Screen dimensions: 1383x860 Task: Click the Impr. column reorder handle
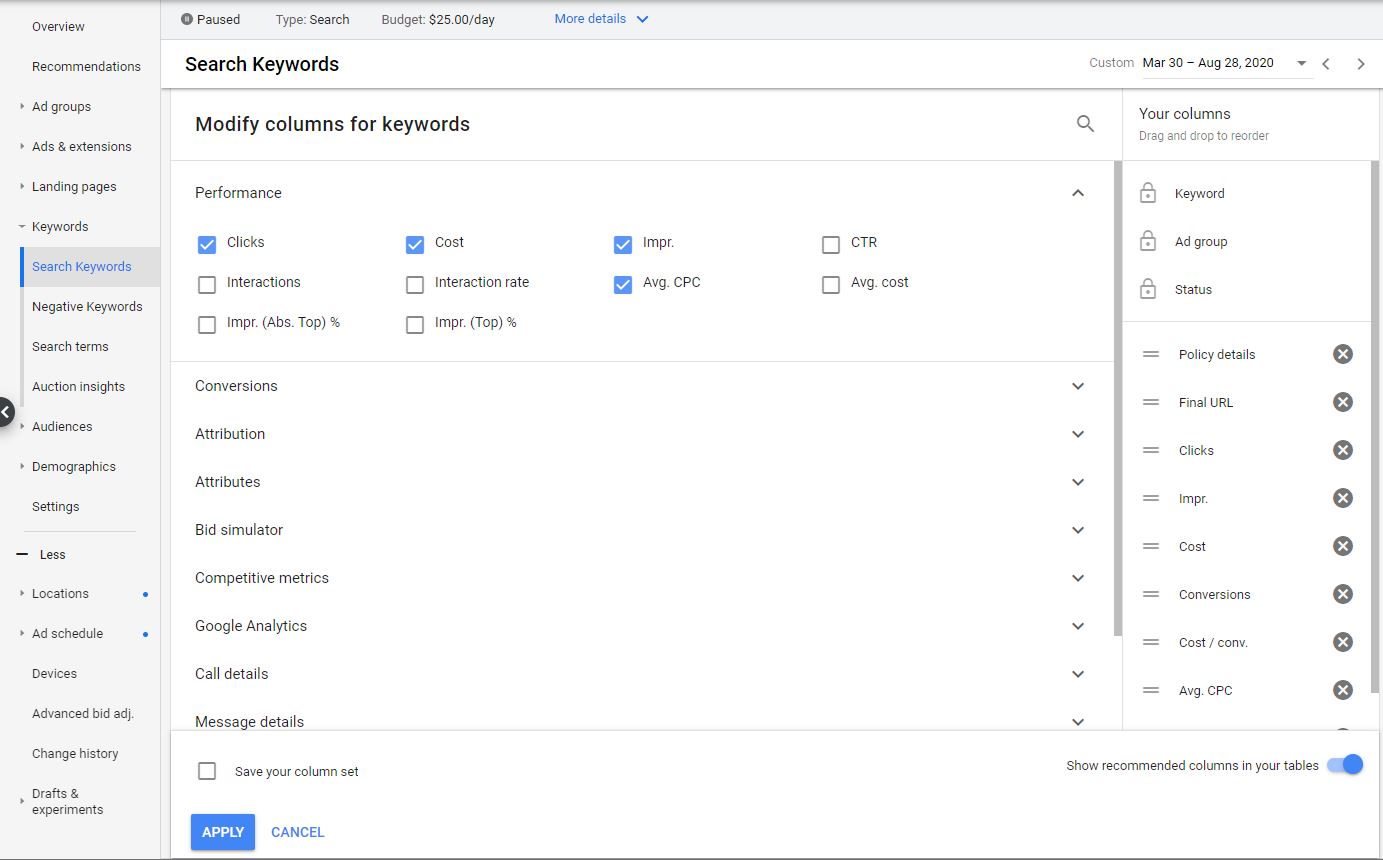pyautogui.click(x=1151, y=498)
